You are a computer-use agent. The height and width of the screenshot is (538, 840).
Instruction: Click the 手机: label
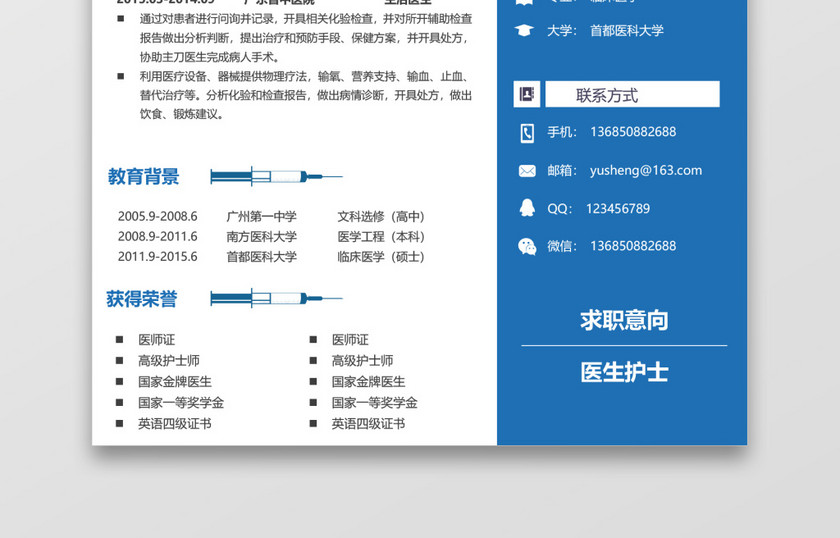[562, 132]
